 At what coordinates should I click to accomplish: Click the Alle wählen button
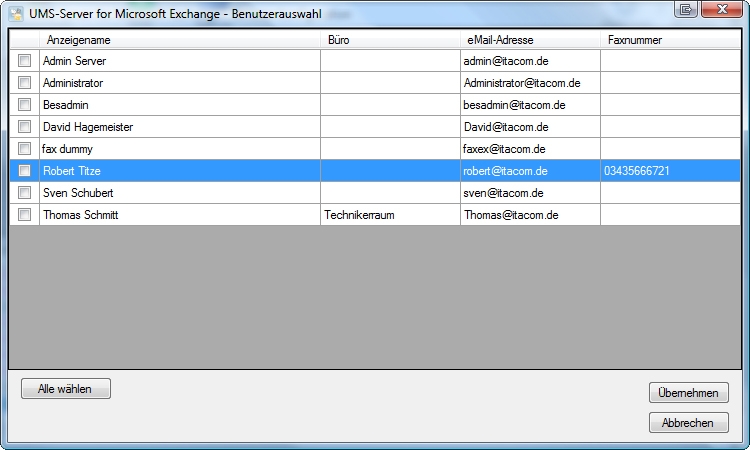pos(66,389)
